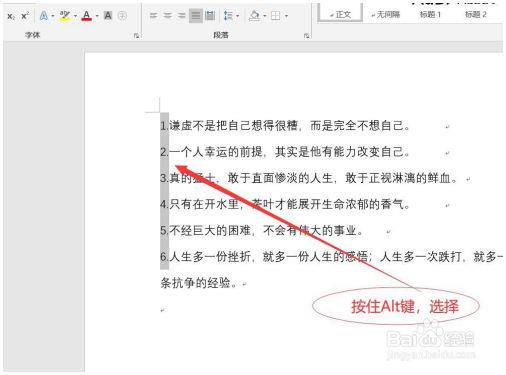Image resolution: width=506 pixels, height=375 pixels.
Task: Open font color dropdown arrow
Action: pyautogui.click(x=97, y=16)
